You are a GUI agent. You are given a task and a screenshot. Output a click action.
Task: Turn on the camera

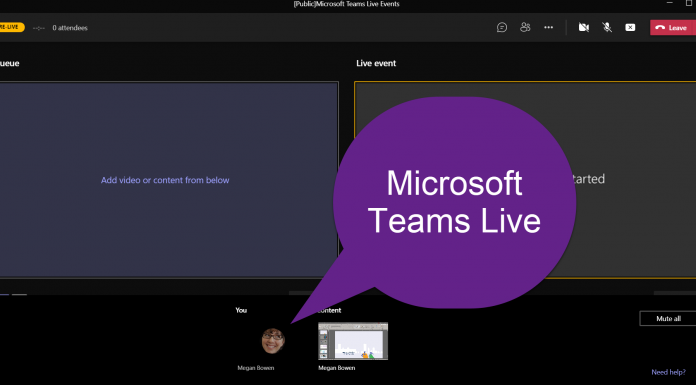coord(584,28)
